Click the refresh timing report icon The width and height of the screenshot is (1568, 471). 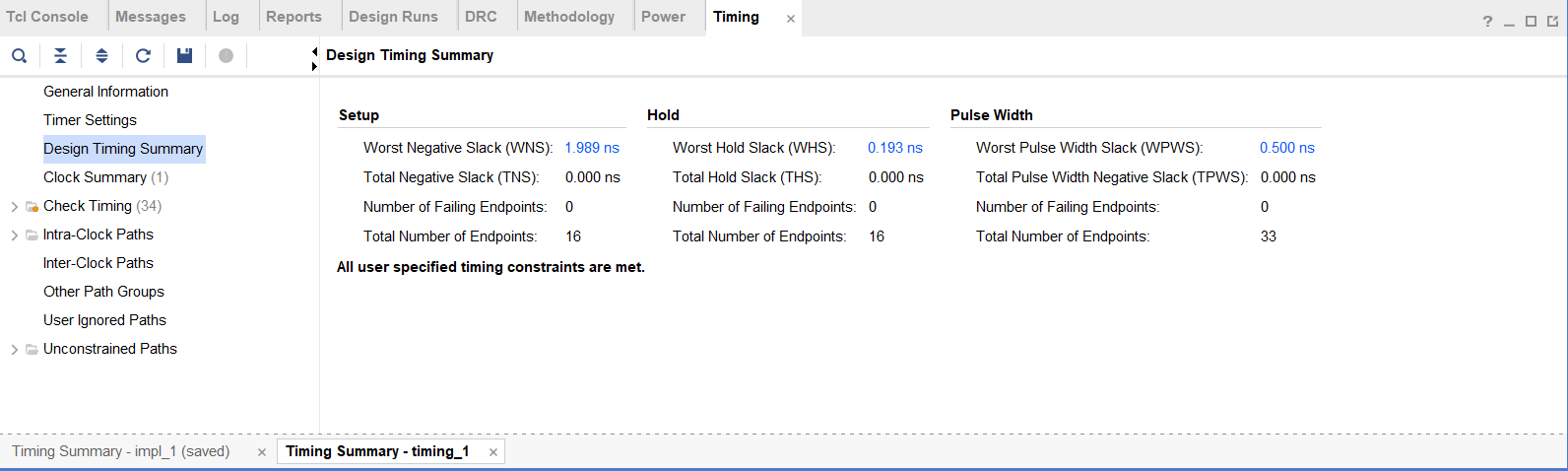point(143,55)
